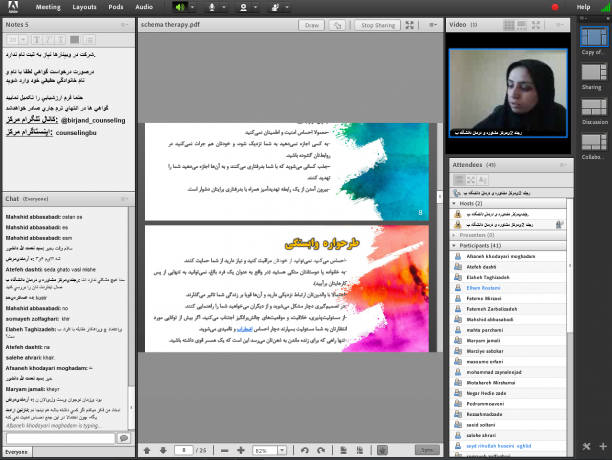This screenshot has width=612, height=460.
Task: Click the chat message input field
Action: pos(61,438)
